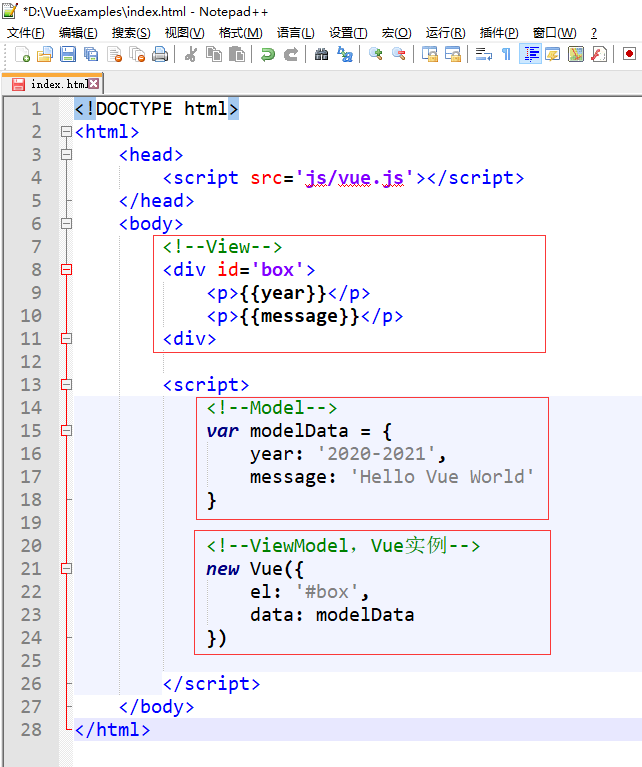
Task: Collapse the script fold on line 13
Action: 67,384
